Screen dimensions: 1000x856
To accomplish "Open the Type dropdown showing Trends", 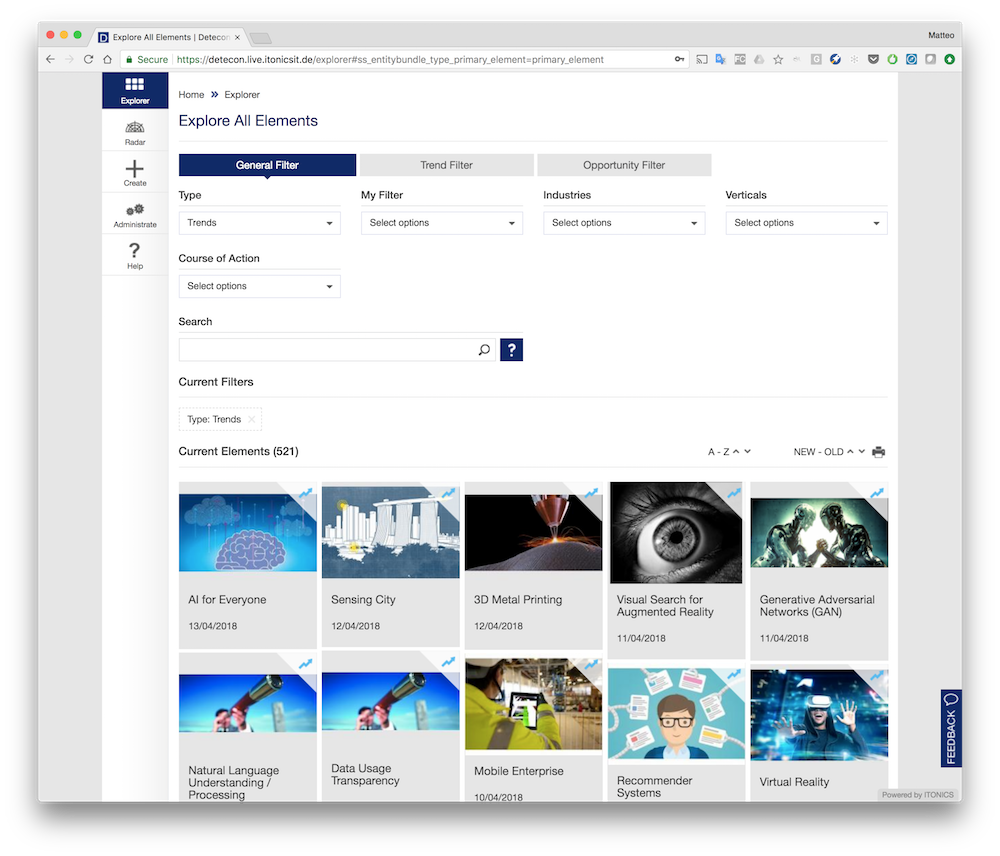I will [x=260, y=223].
